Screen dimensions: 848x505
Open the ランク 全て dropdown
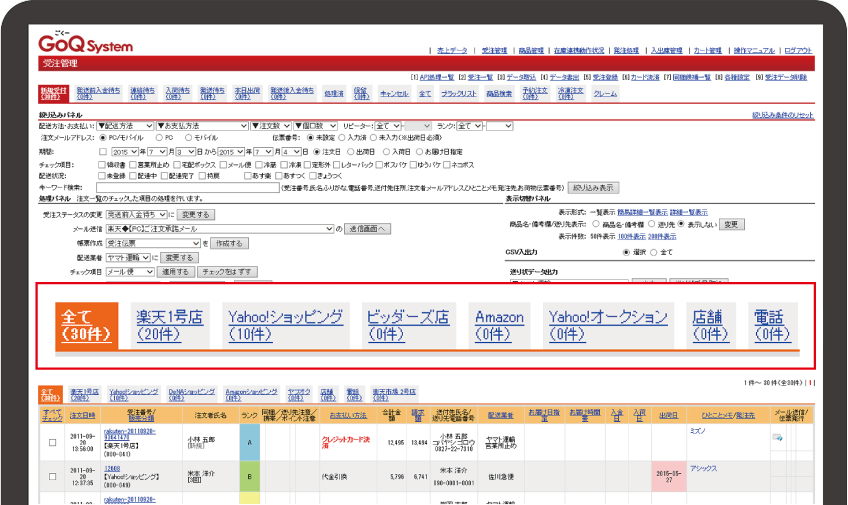click(469, 126)
